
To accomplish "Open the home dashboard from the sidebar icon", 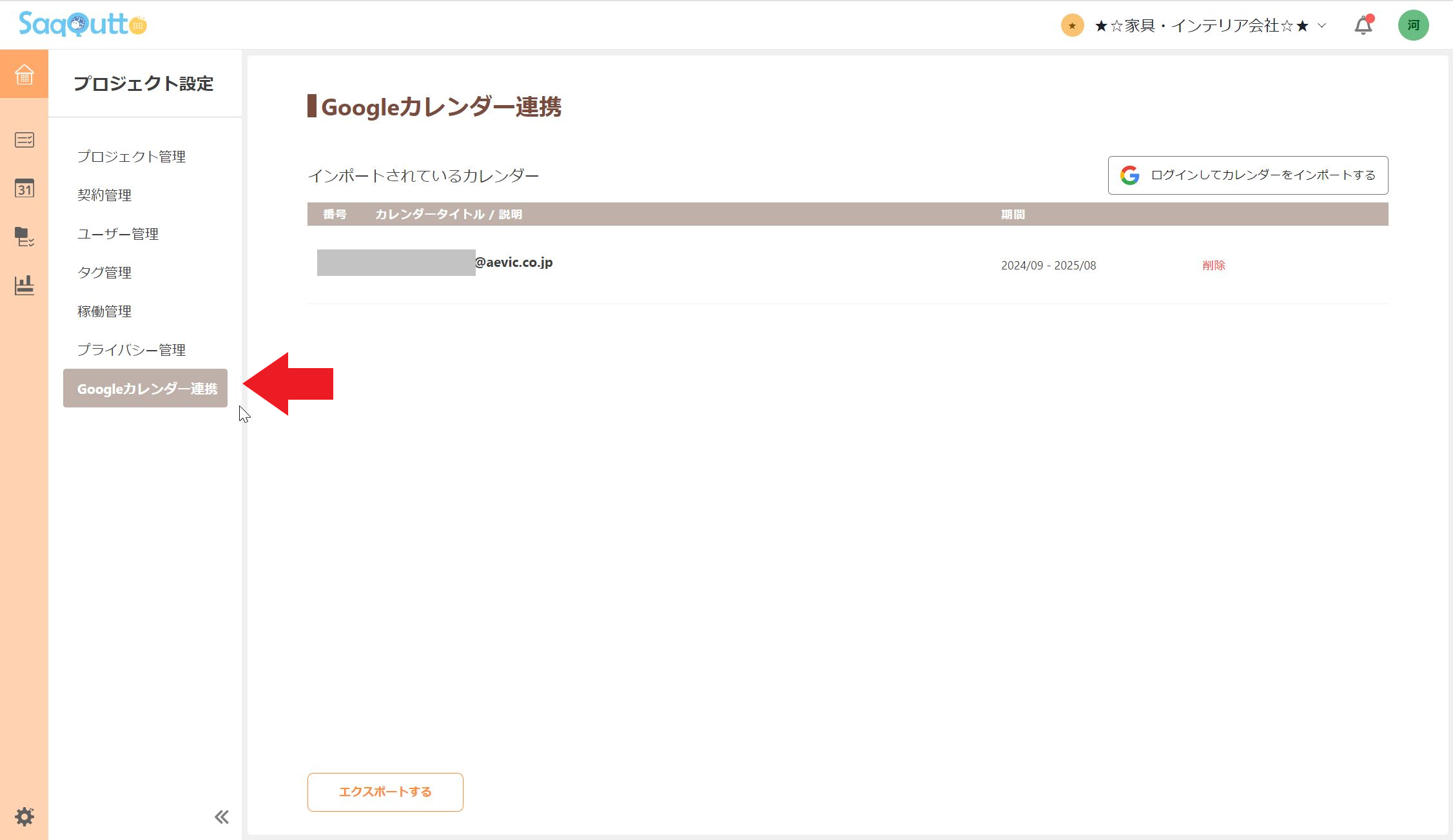I will click(24, 75).
